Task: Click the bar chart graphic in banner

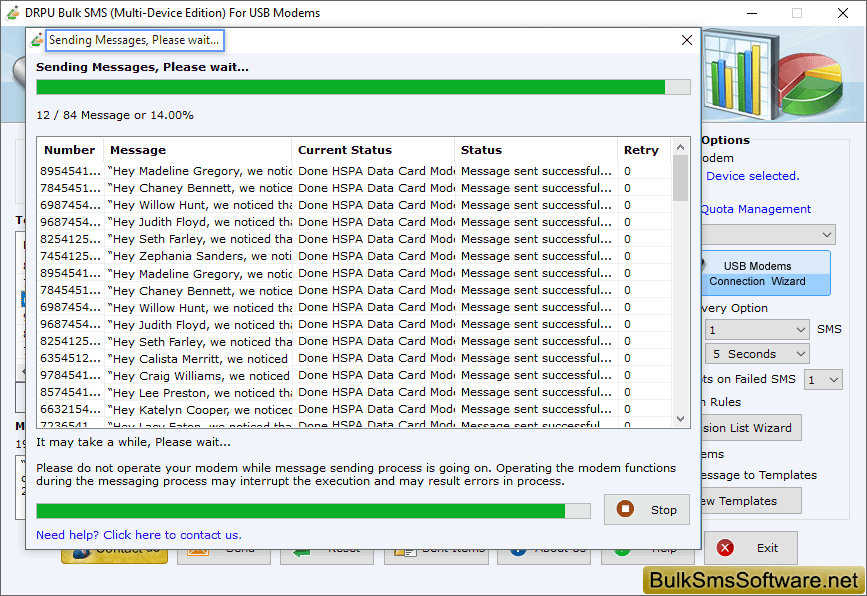Action: pos(740,75)
